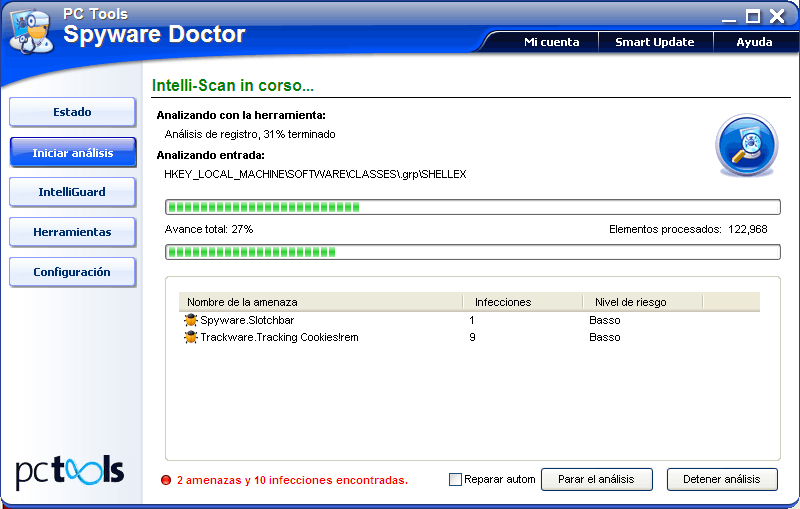Close the Spyware Doctor window
The height and width of the screenshot is (509, 800).
tap(777, 16)
